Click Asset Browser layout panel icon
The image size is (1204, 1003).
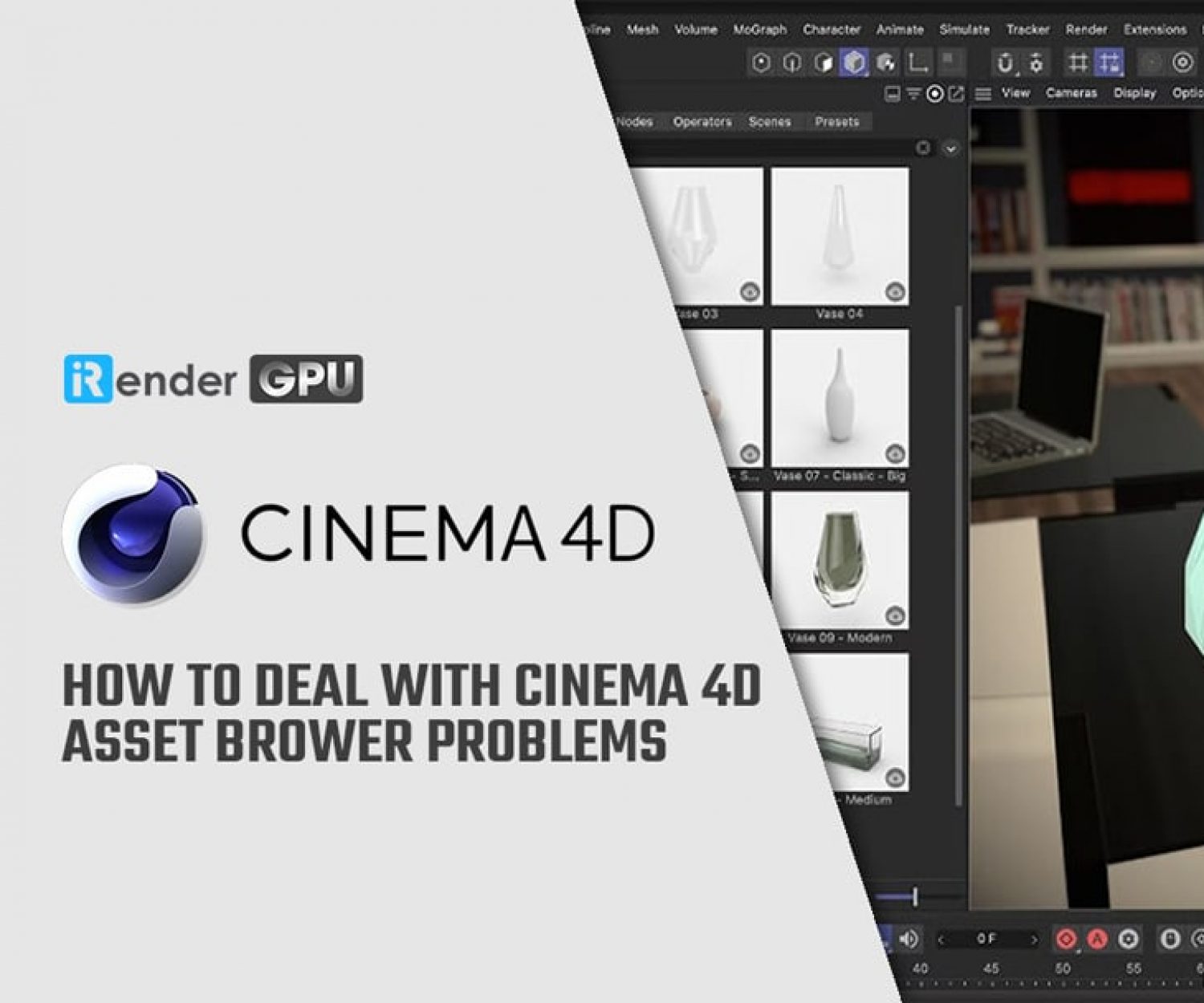click(x=892, y=94)
